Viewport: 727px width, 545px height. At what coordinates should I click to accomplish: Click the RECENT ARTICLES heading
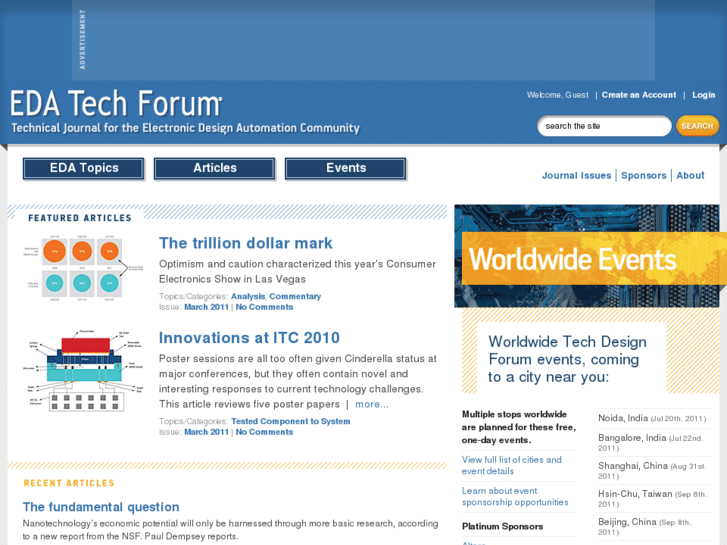(69, 483)
